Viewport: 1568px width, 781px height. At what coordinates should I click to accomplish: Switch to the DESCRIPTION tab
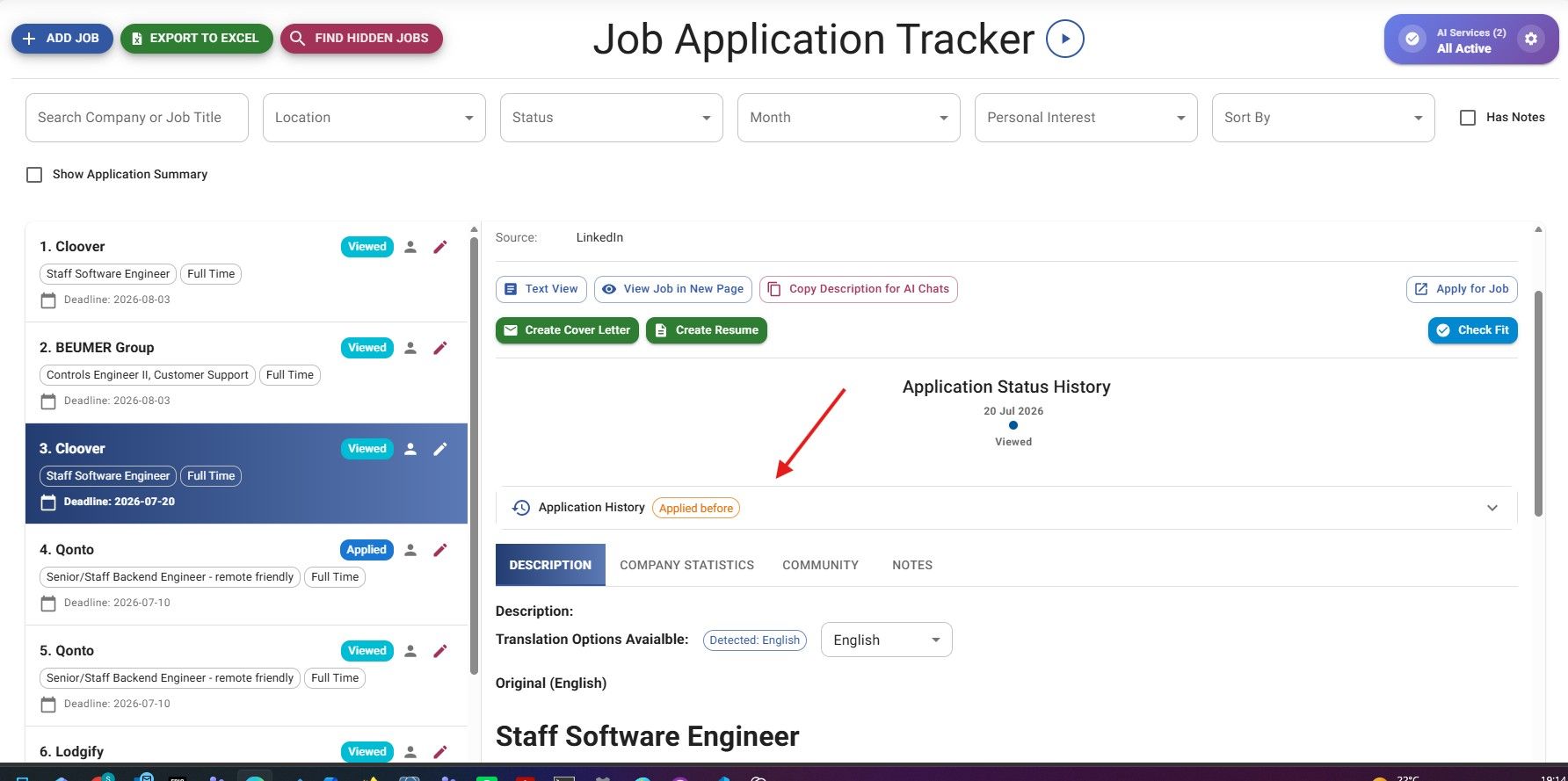(550, 565)
